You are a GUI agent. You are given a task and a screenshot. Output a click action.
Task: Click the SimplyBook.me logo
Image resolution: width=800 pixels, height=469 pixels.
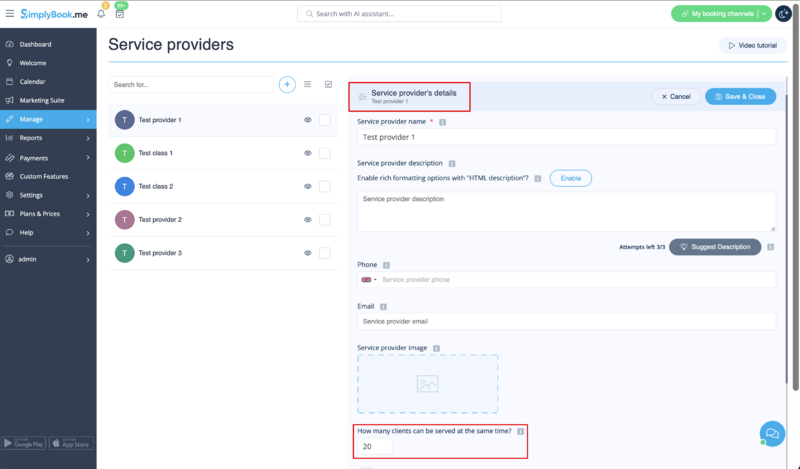pyautogui.click(x=54, y=14)
